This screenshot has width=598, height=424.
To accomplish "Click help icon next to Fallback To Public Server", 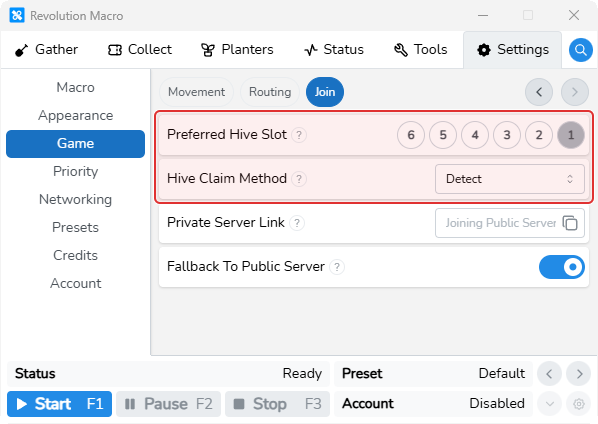I will 337,267.
